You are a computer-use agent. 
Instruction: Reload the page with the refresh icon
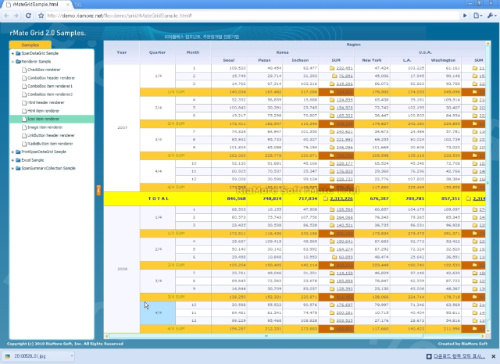(28, 16)
